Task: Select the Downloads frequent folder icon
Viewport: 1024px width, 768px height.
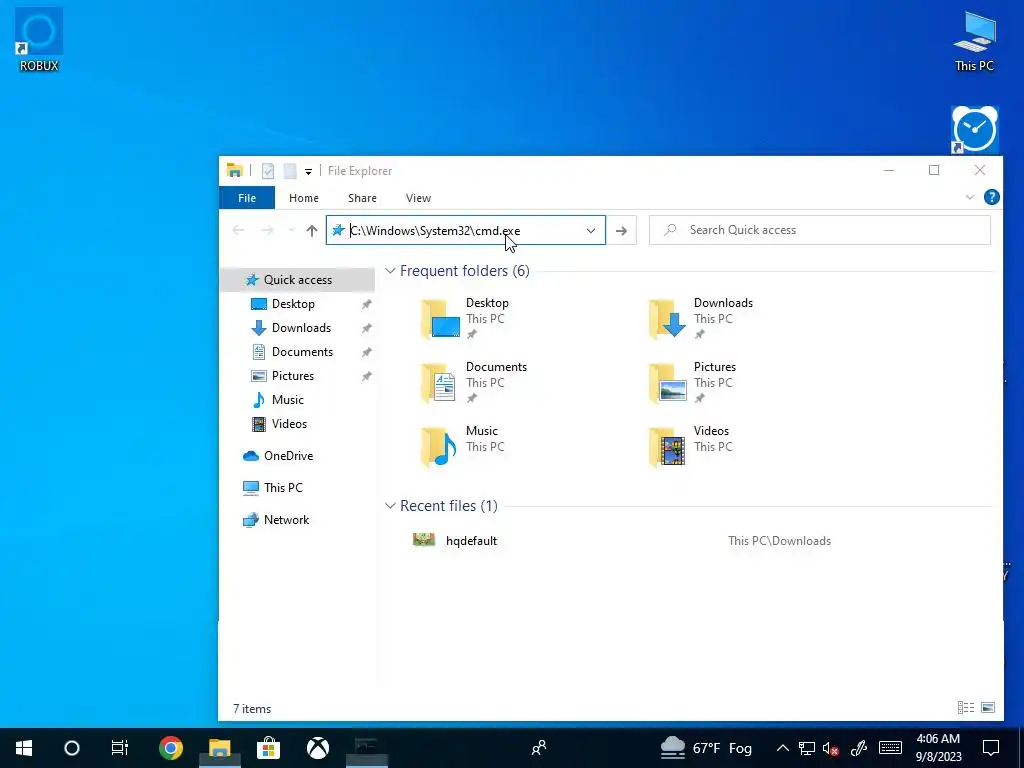Action: (x=667, y=319)
